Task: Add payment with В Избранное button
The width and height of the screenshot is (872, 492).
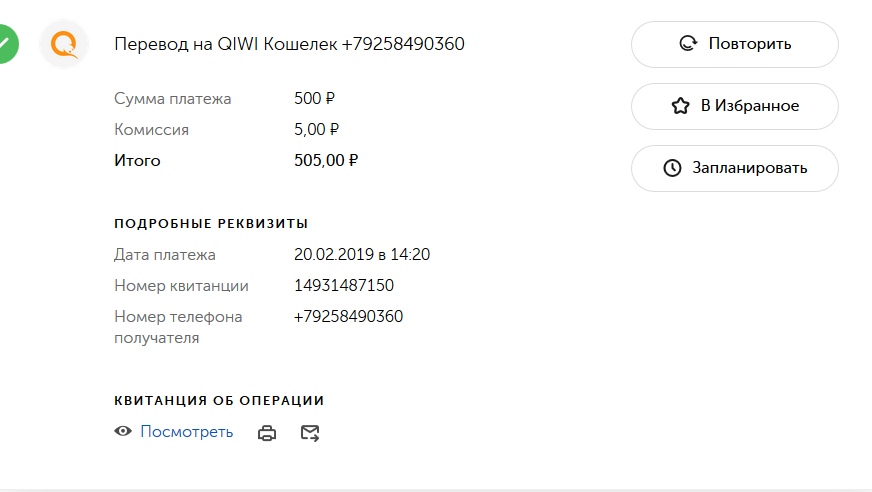Action: 734,106
